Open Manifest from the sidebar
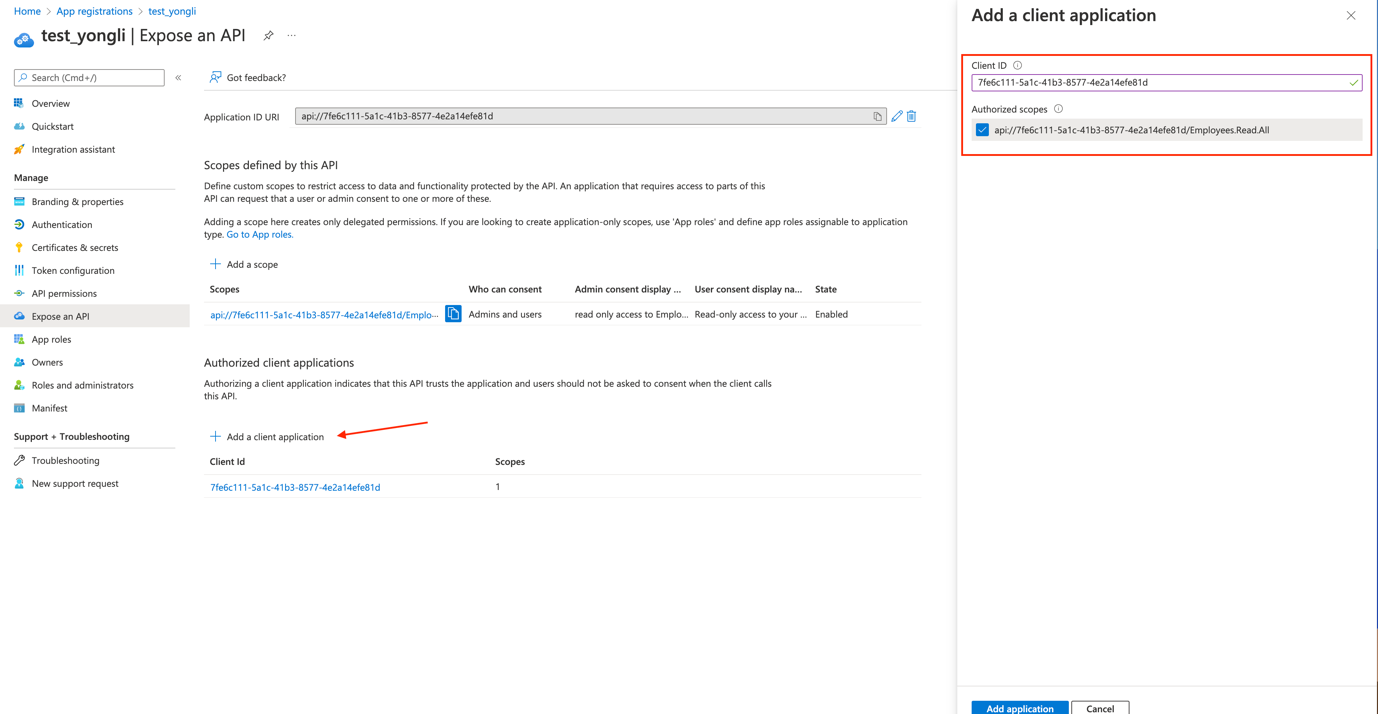 tap(47, 408)
